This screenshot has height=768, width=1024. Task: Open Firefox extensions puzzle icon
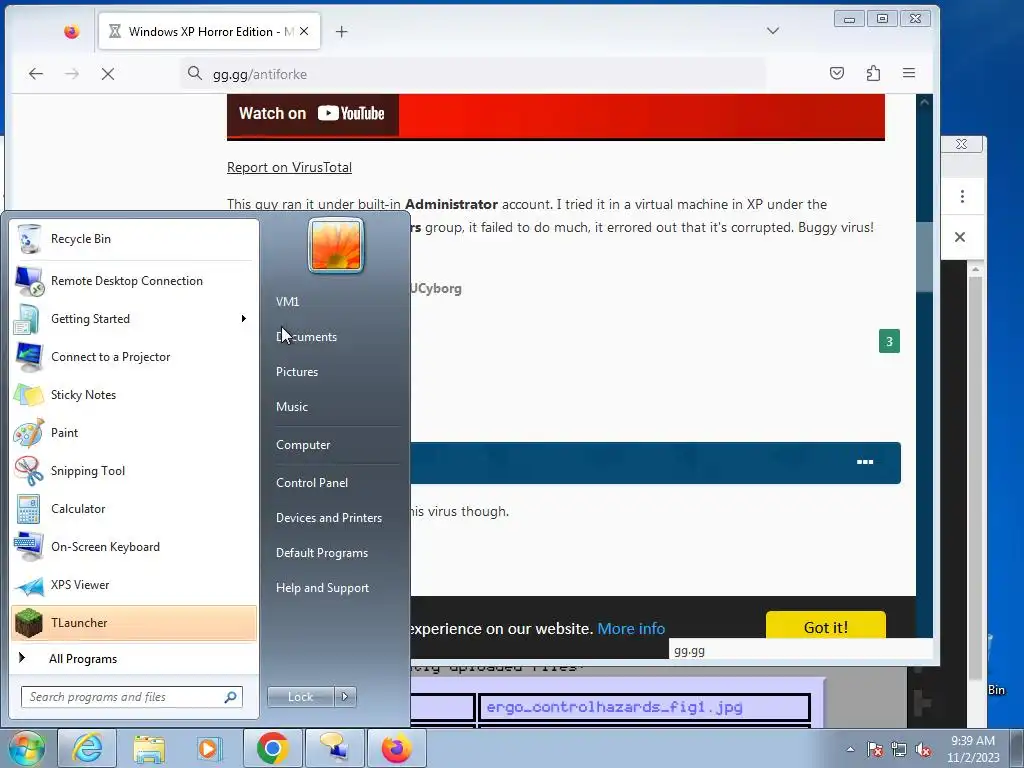click(873, 73)
